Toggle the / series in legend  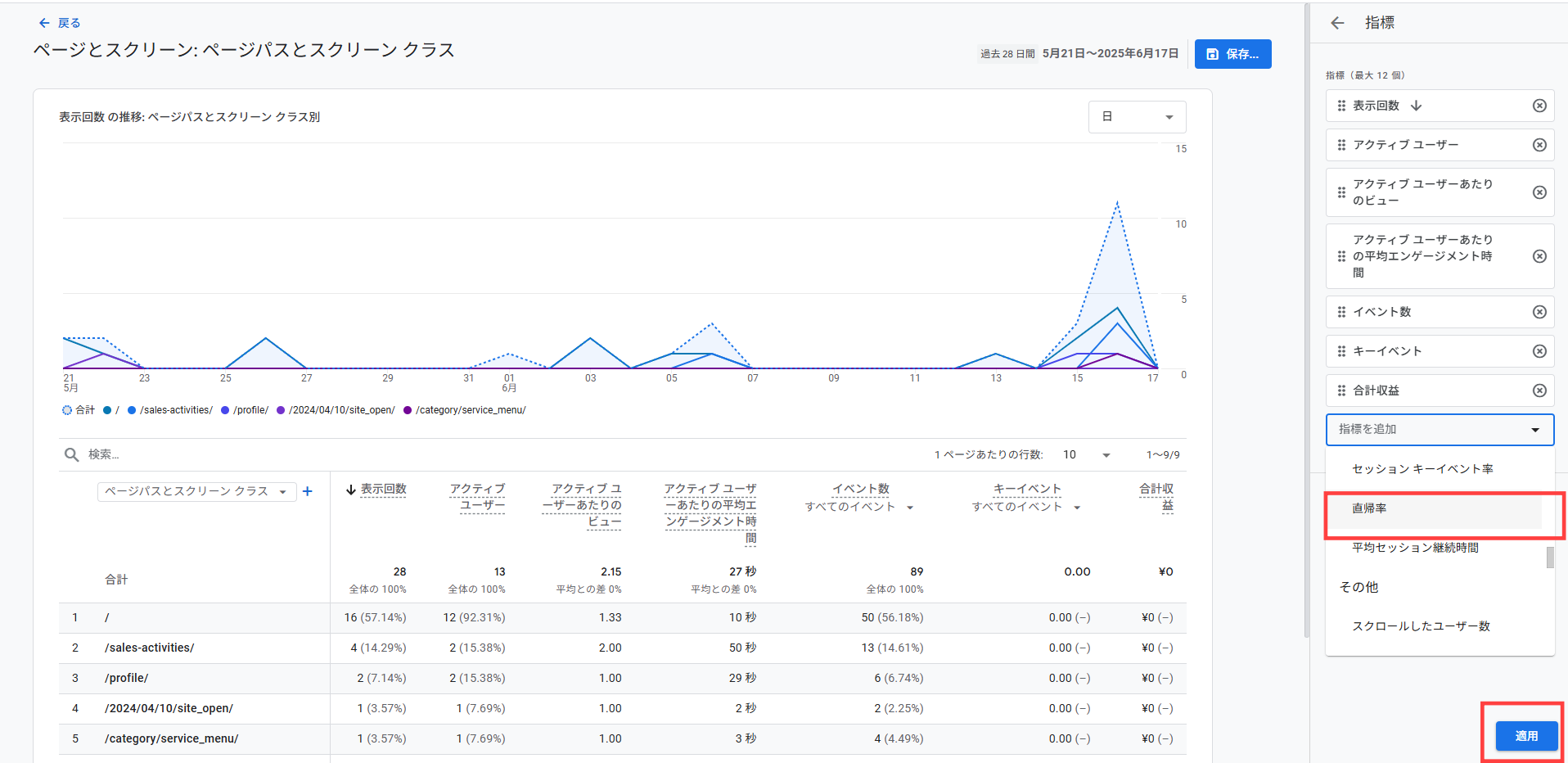111,410
